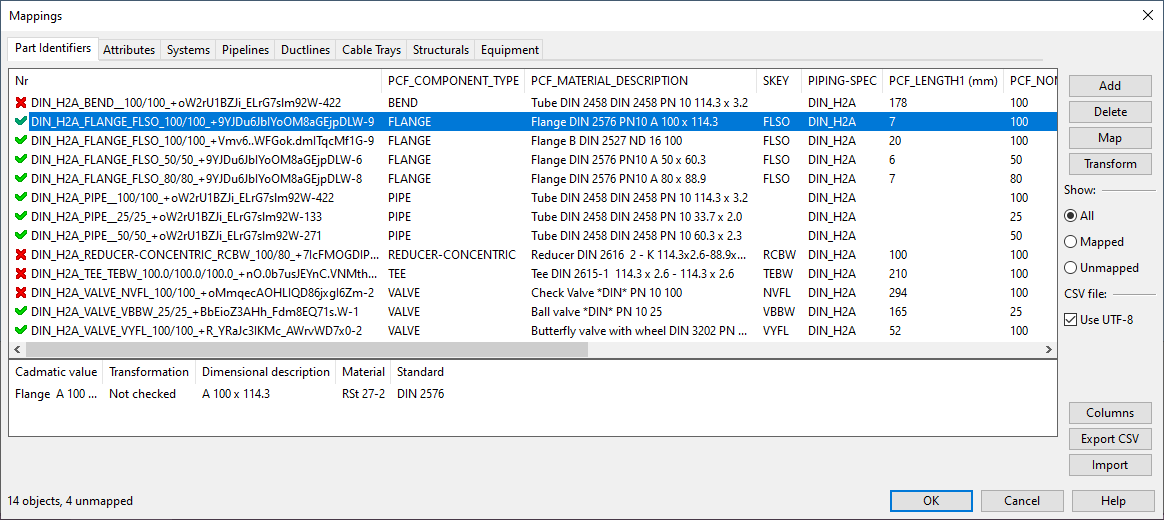Click green checkmark on FLANGE_FLSO_50/50 row
This screenshot has width=1164, height=520.
click(21, 160)
